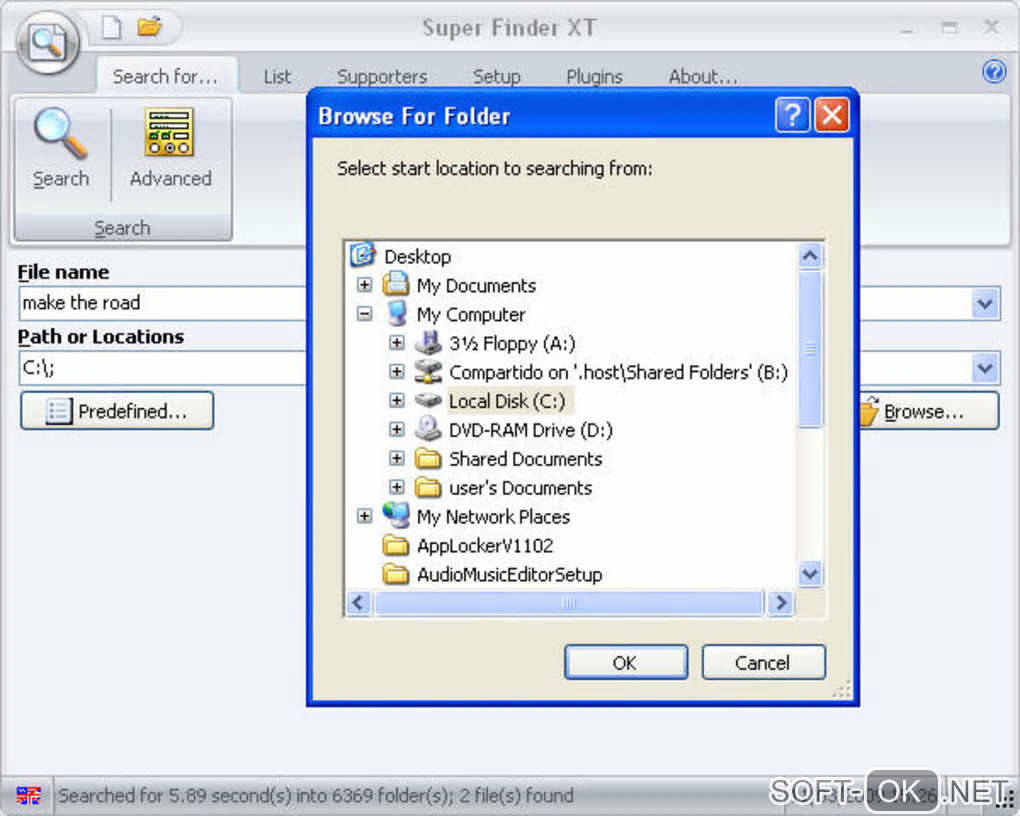Viewport: 1020px width, 816px height.
Task: Click the Predefined... button
Action: pyautogui.click(x=117, y=411)
